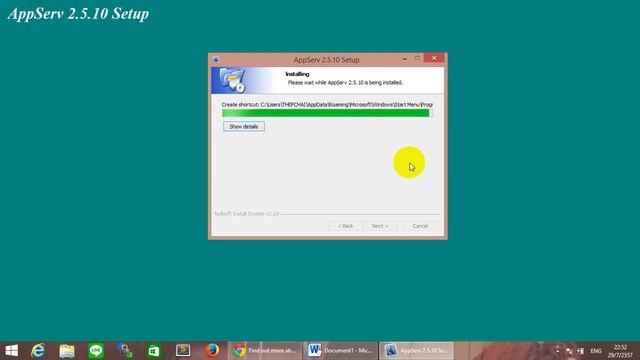Click the 'Please wait while AppServ 2.5.10' text

click(345, 82)
